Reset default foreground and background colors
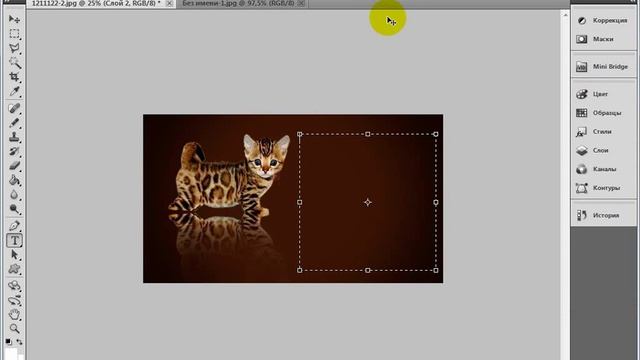The image size is (640, 360). (9, 341)
